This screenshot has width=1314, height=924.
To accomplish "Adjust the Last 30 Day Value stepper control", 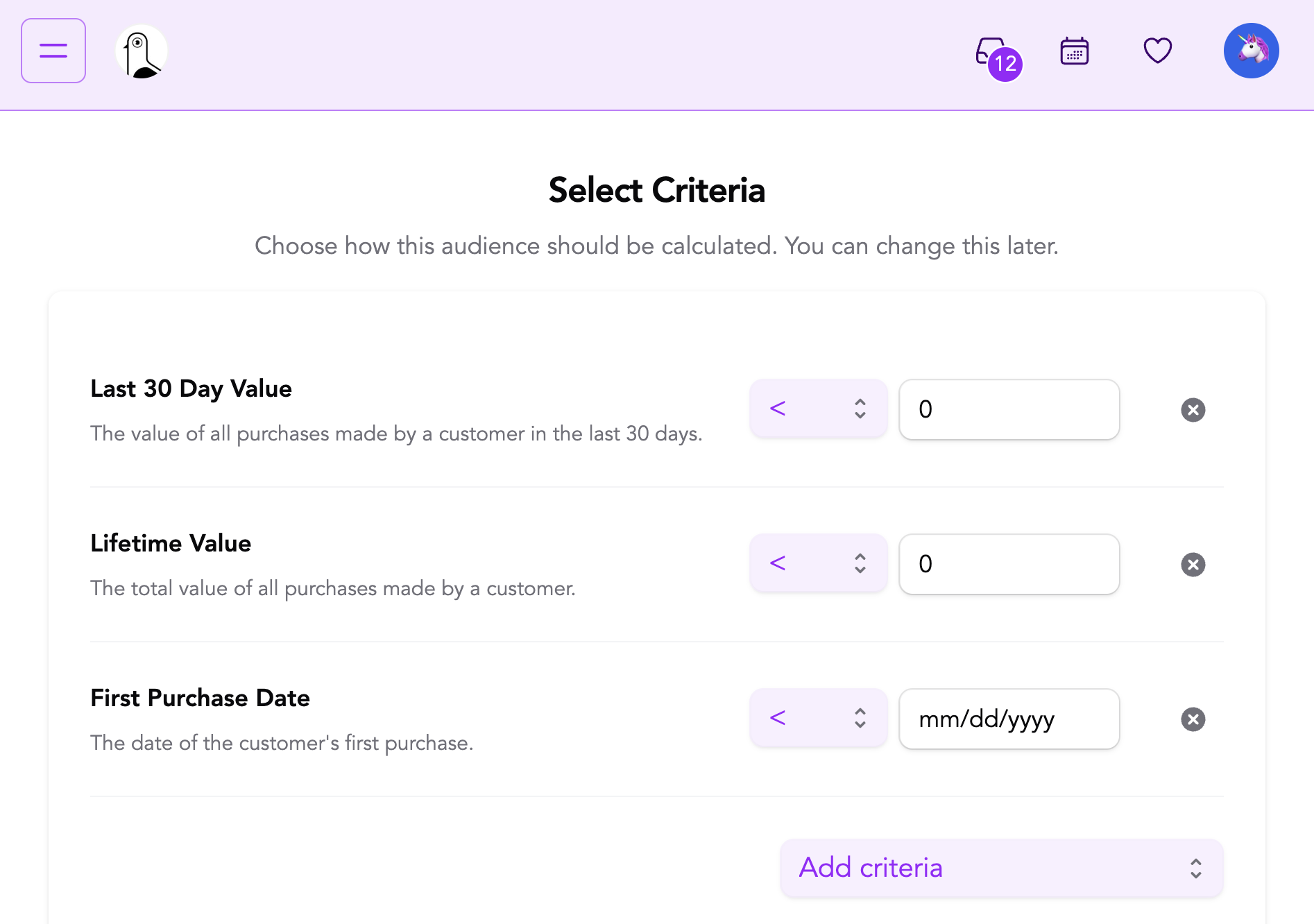I will 859,409.
